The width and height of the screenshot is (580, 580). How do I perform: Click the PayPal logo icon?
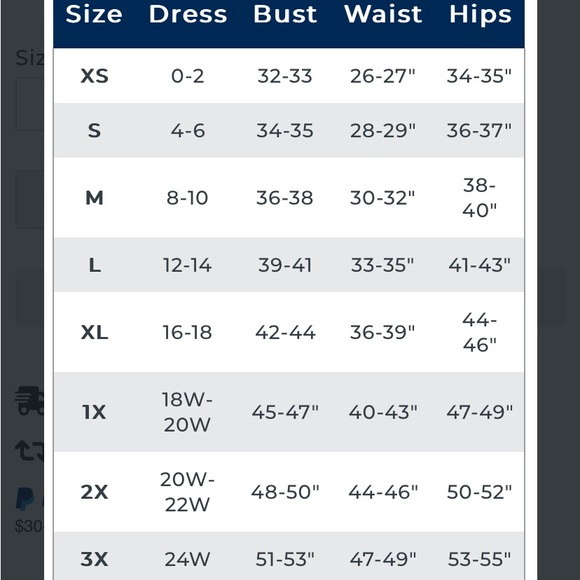(25, 499)
